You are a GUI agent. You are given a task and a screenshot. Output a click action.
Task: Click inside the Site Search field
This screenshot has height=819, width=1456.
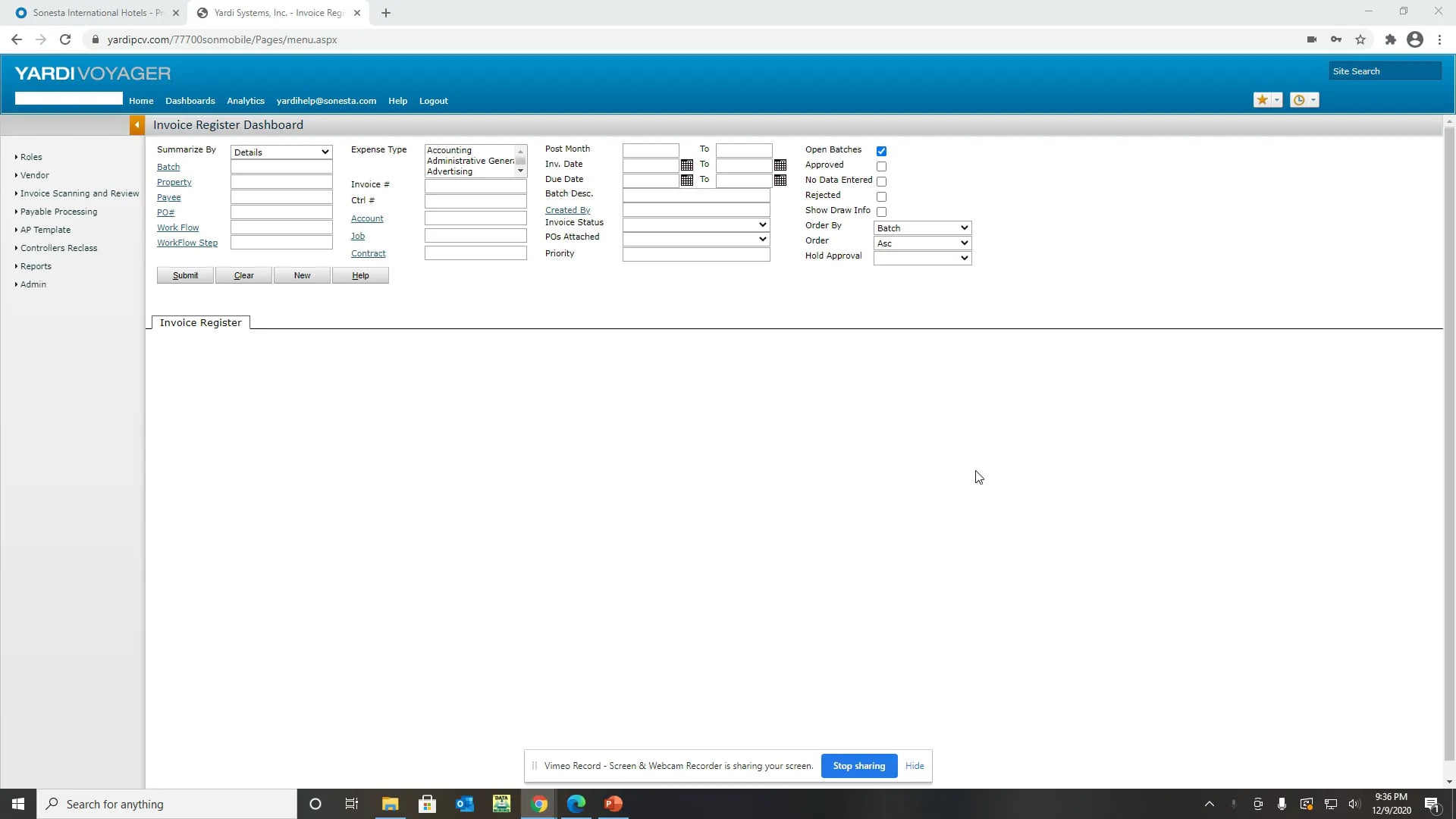pos(1385,71)
